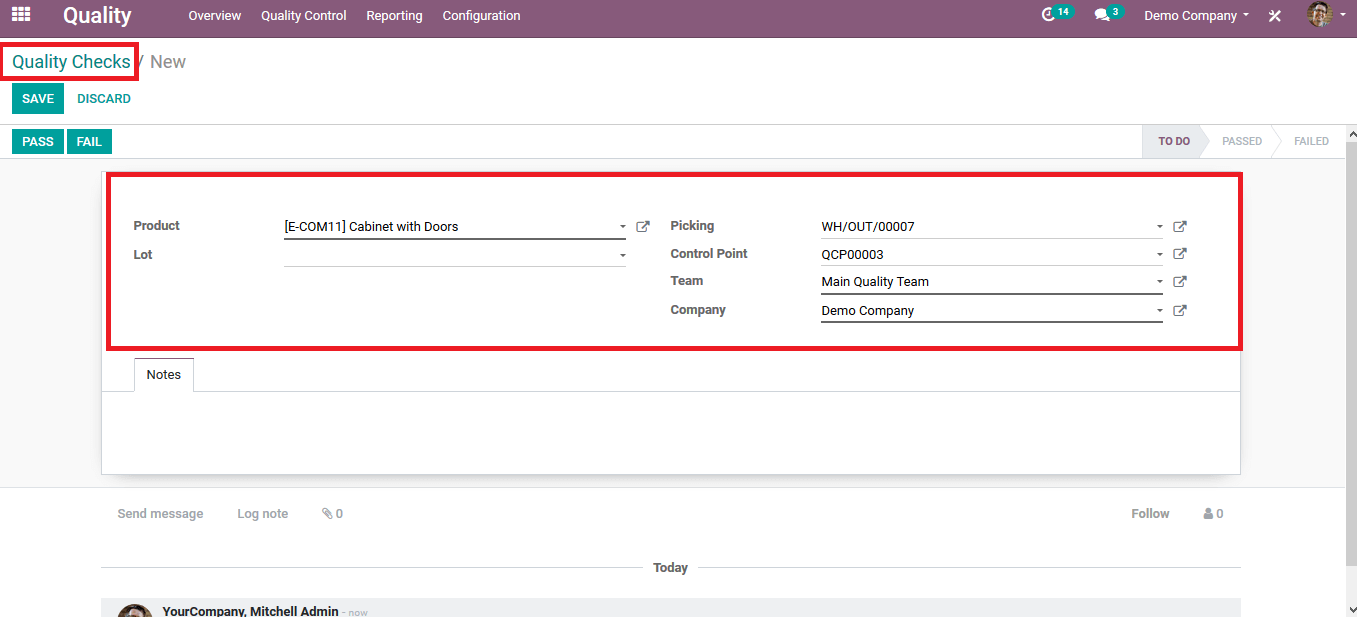Screen dimensions: 1357x617
Task: Open external link for Product field
Action: [x=643, y=227]
